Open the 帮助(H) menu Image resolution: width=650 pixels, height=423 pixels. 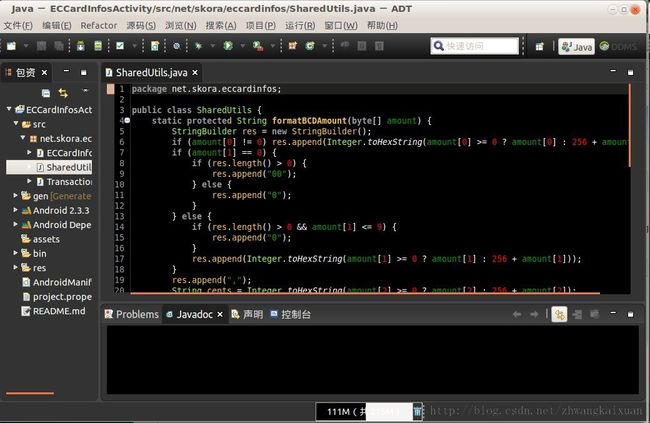coord(382,26)
